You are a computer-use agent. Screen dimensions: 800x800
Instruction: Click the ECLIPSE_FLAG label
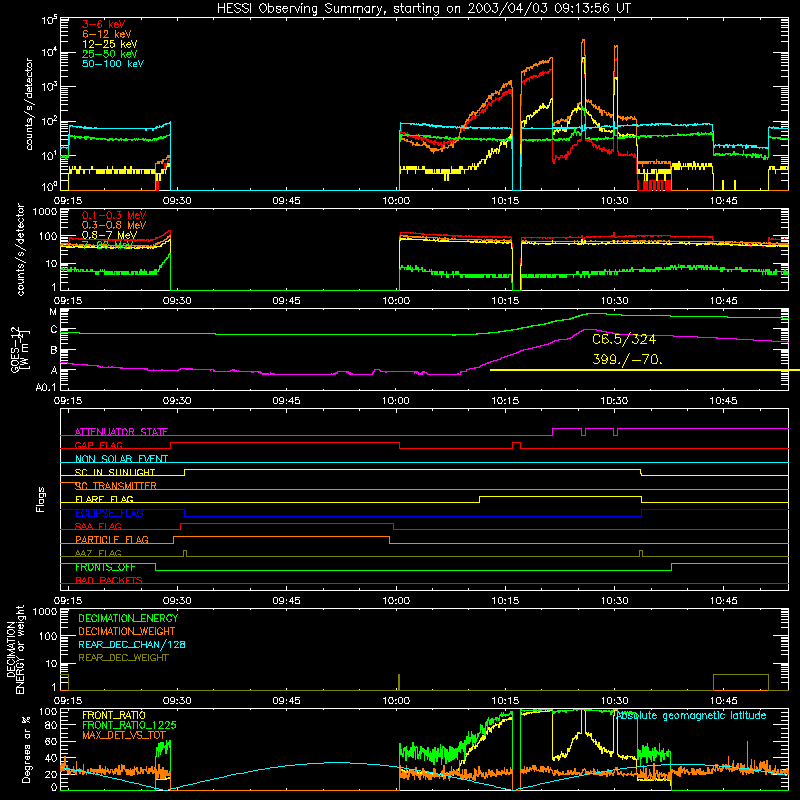[x=109, y=513]
